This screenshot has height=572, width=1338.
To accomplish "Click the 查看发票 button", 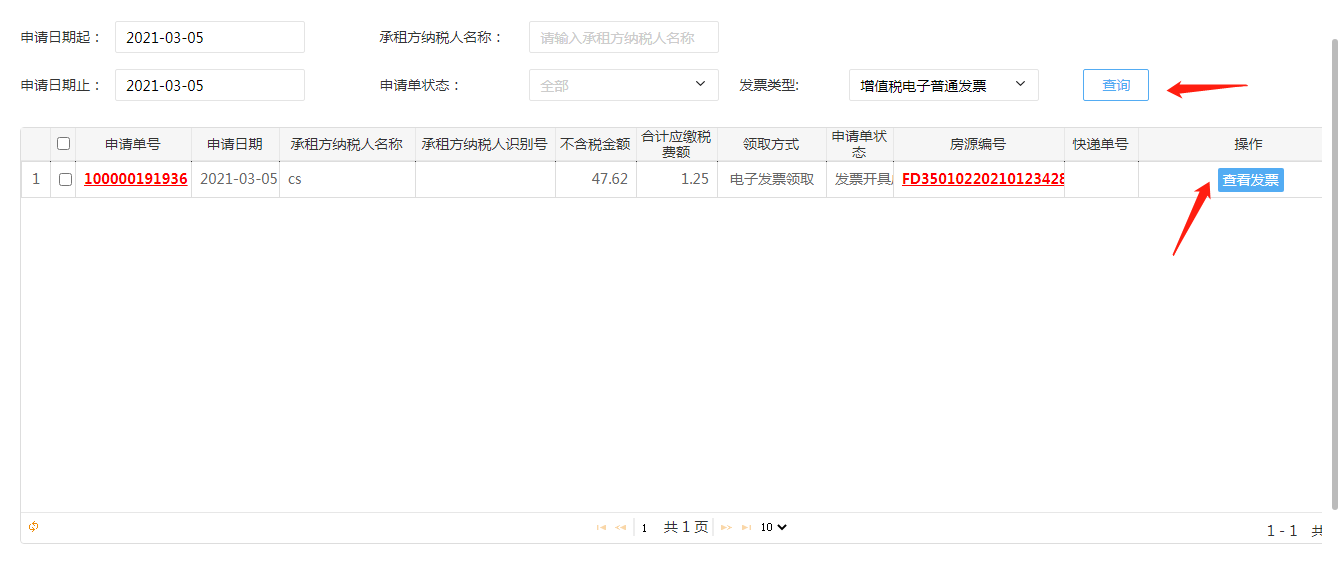I will tap(1250, 180).
